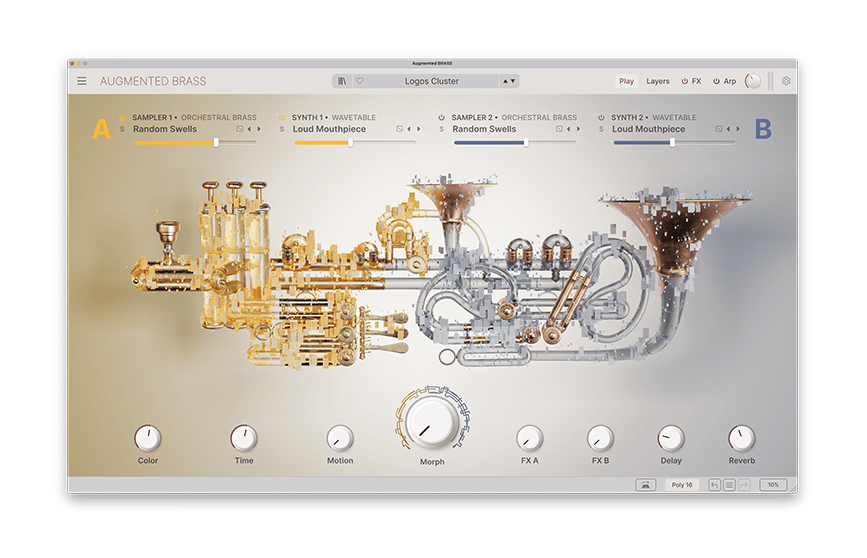Open Sampler 2 Random Swells preset list
The width and height of the screenshot is (867, 558).
(x=484, y=129)
